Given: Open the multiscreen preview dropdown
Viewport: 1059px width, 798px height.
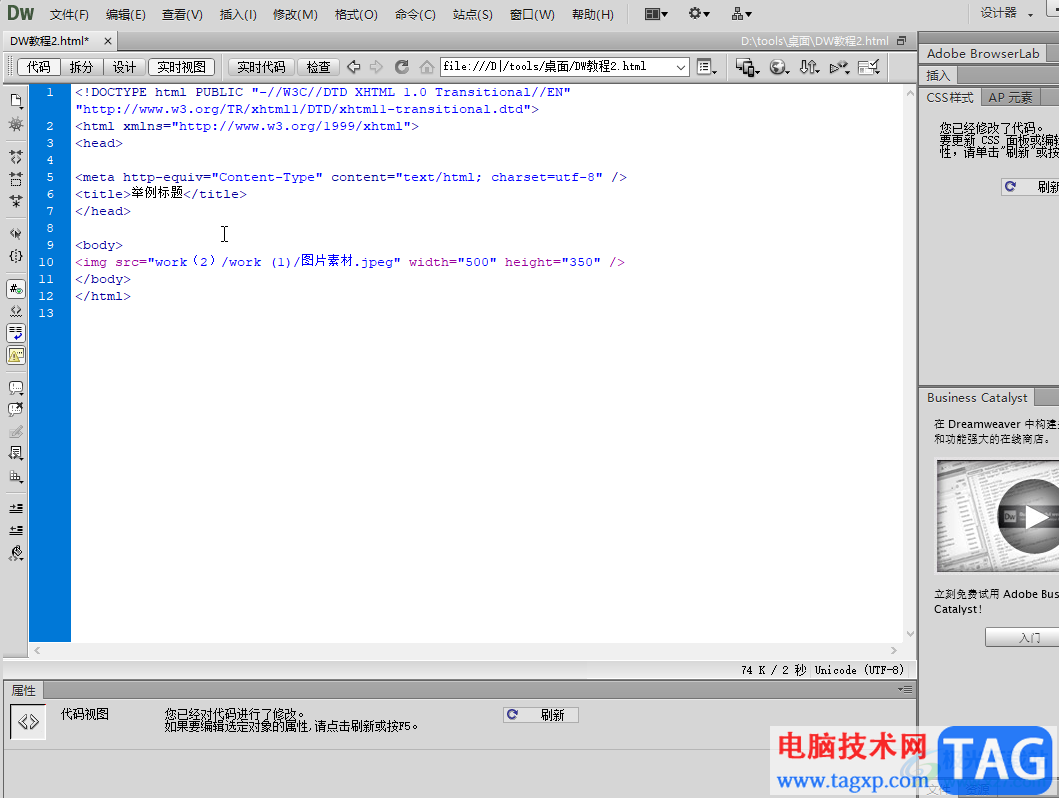Looking at the screenshot, I should coord(748,67).
